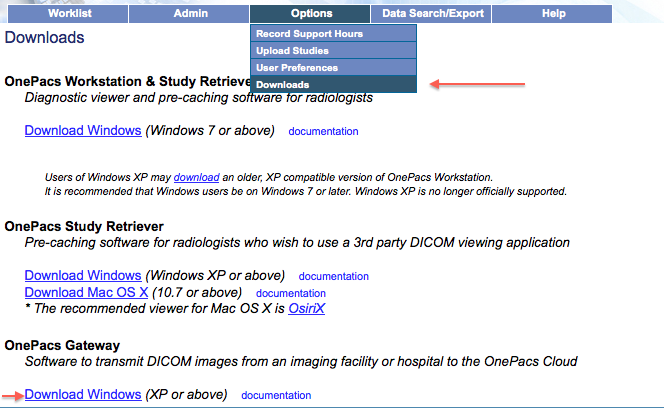The height and width of the screenshot is (408, 664).
Task: Select Upload Studies menu entry
Action: pyautogui.click(x=333, y=50)
